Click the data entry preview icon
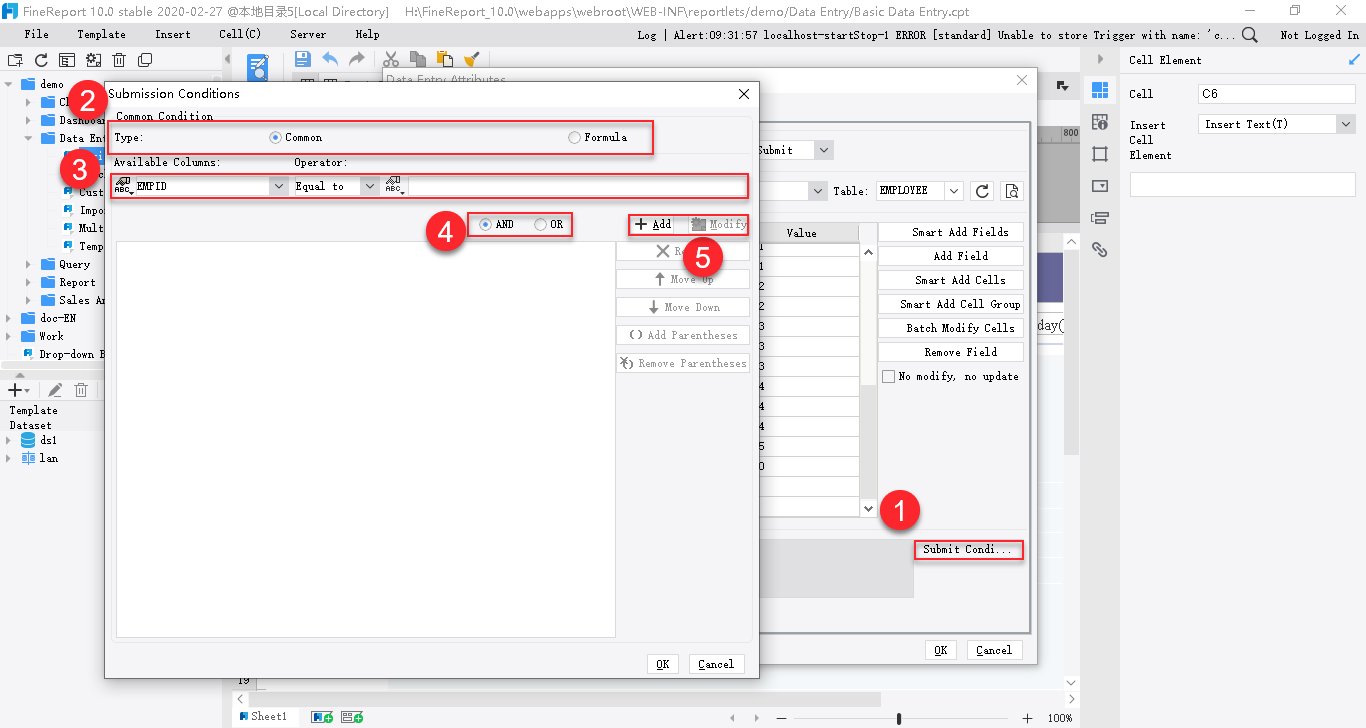1366x728 pixels. [258, 68]
